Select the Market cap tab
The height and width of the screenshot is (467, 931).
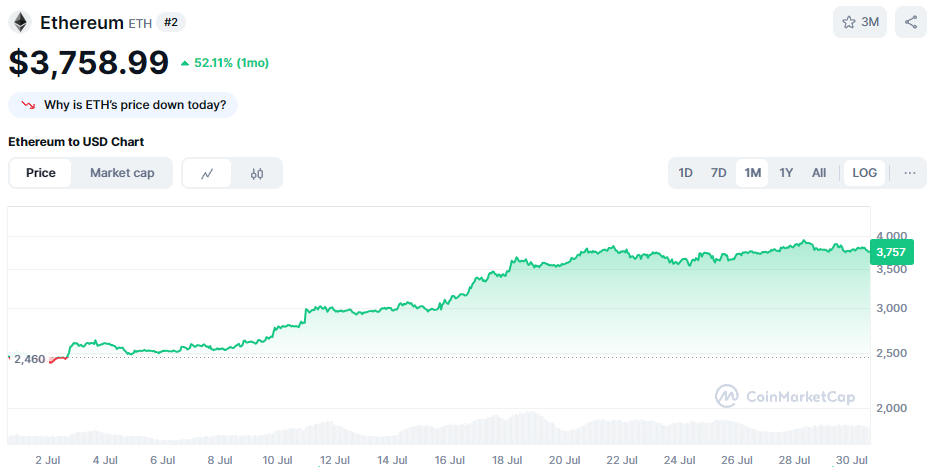pos(122,173)
